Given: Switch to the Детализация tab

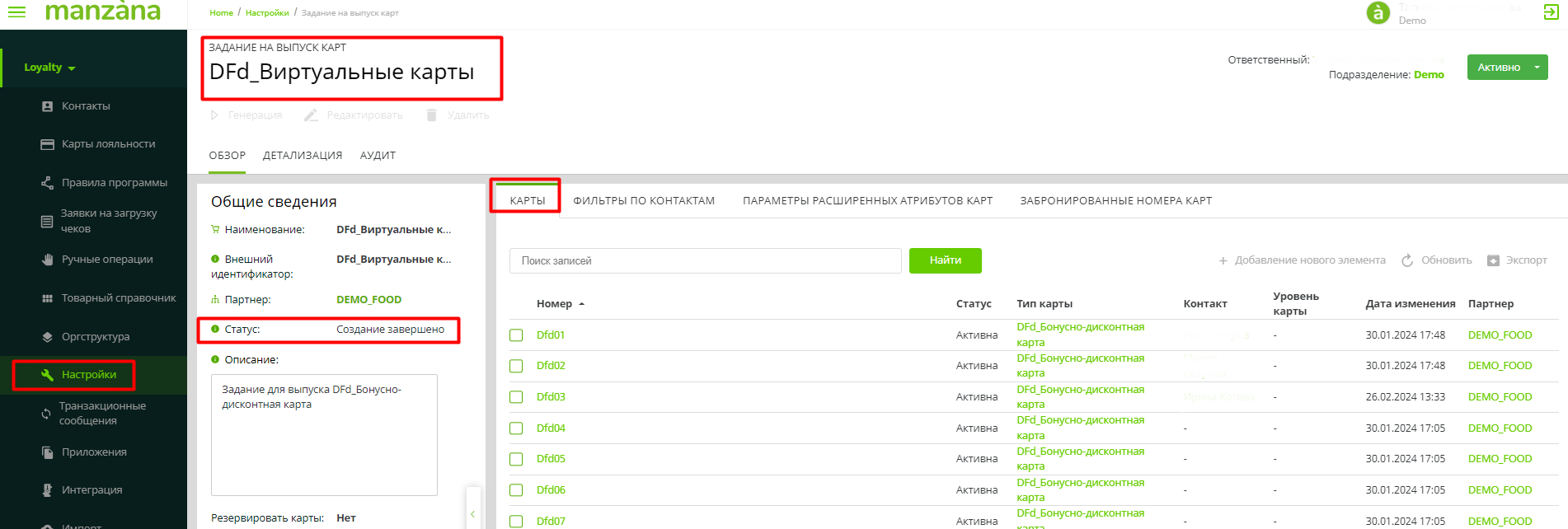Looking at the screenshot, I should point(303,156).
